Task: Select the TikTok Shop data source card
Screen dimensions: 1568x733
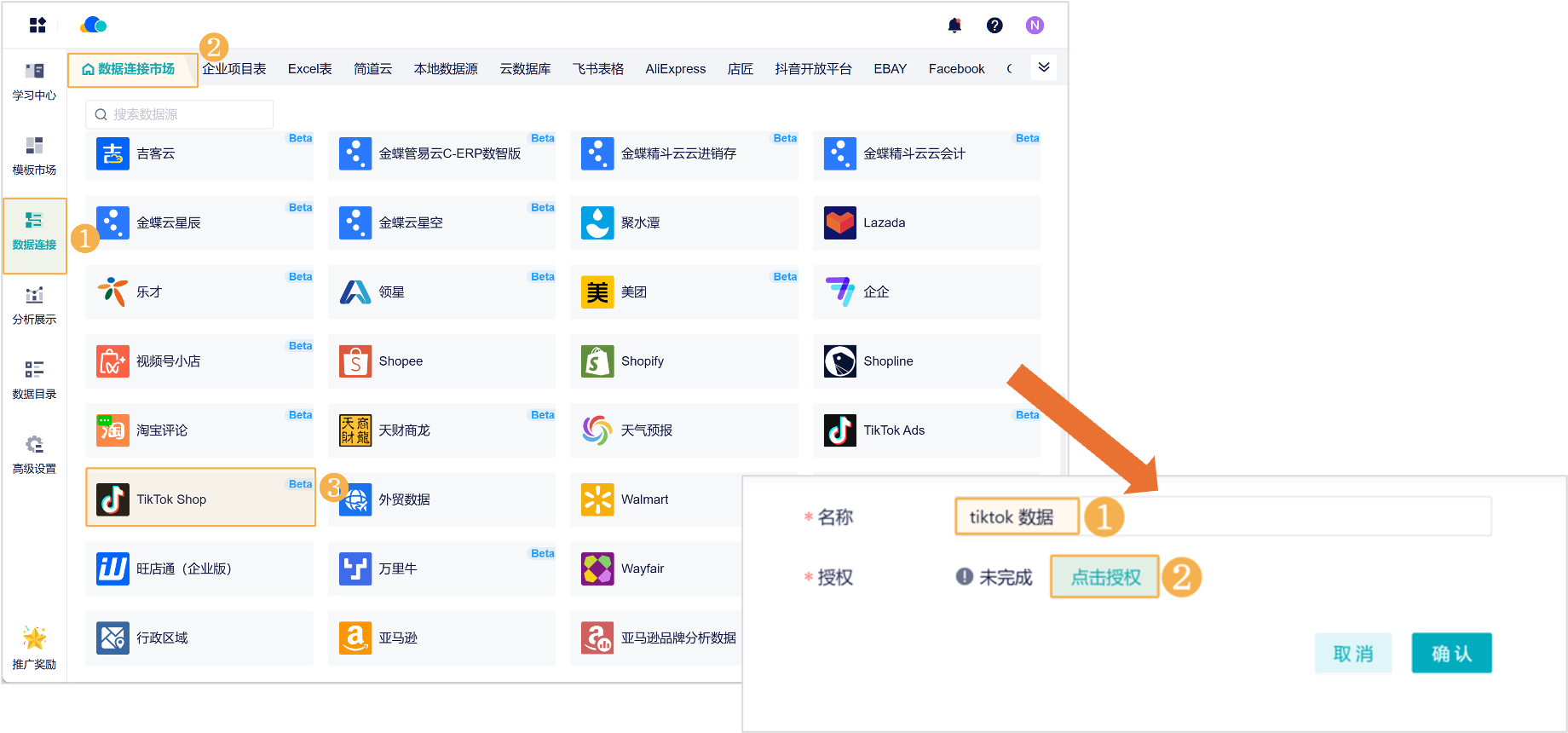Action: tap(200, 498)
